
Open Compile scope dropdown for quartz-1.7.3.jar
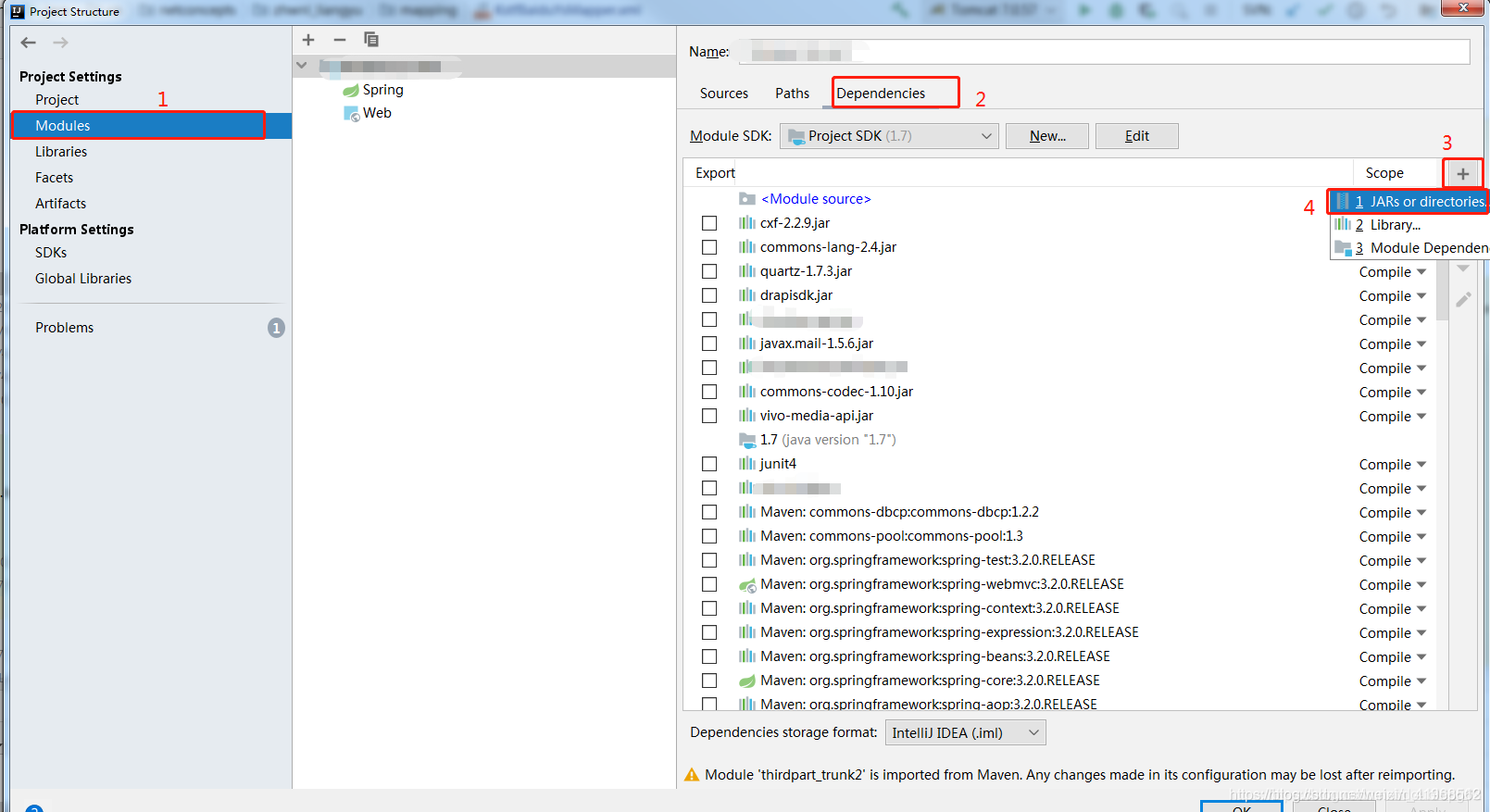pyautogui.click(x=1393, y=272)
